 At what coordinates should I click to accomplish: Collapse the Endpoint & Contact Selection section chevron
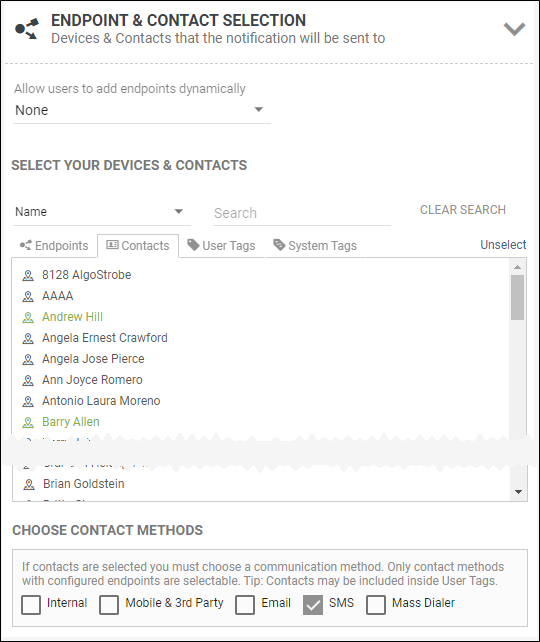pyautogui.click(x=514, y=29)
